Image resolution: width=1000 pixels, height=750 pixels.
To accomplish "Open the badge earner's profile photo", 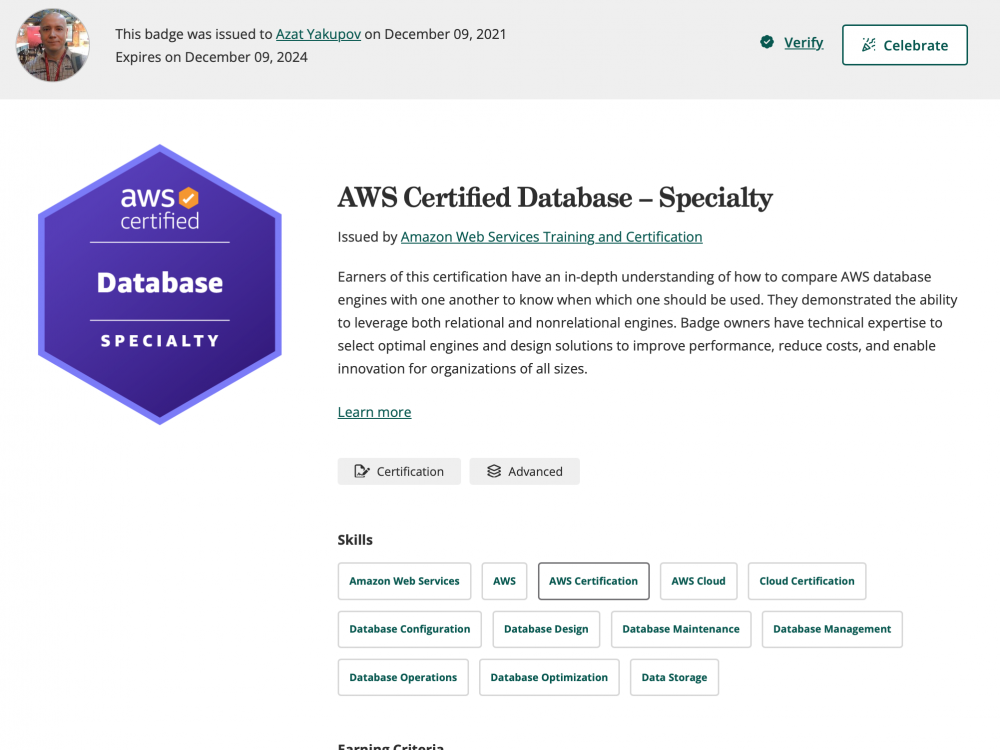I will 53,45.
